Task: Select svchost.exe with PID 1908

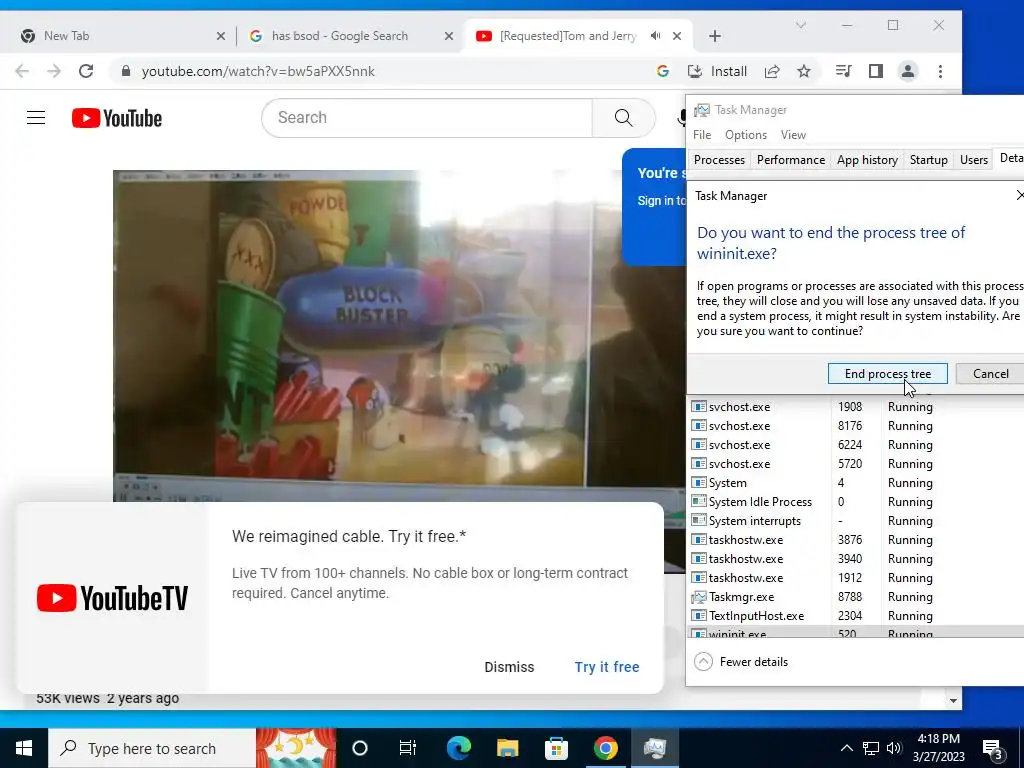Action: (x=856, y=407)
